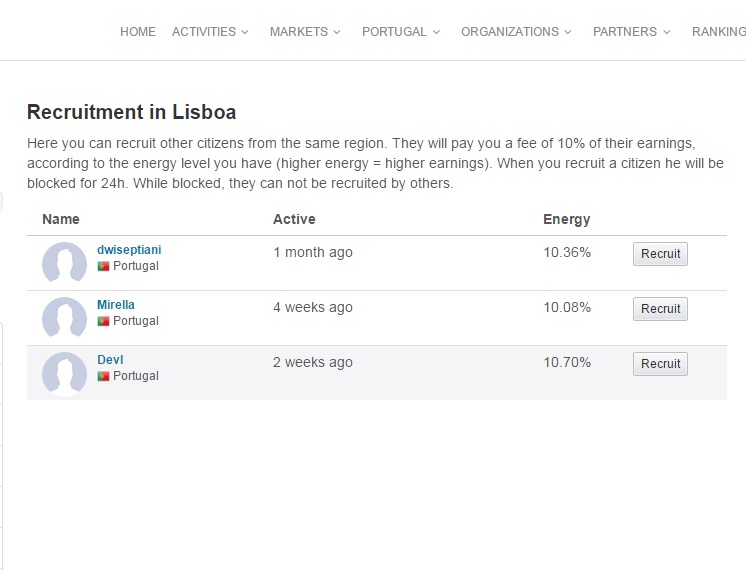Click Mirella's profile avatar icon
Image resolution: width=746 pixels, height=571 pixels.
click(x=64, y=318)
